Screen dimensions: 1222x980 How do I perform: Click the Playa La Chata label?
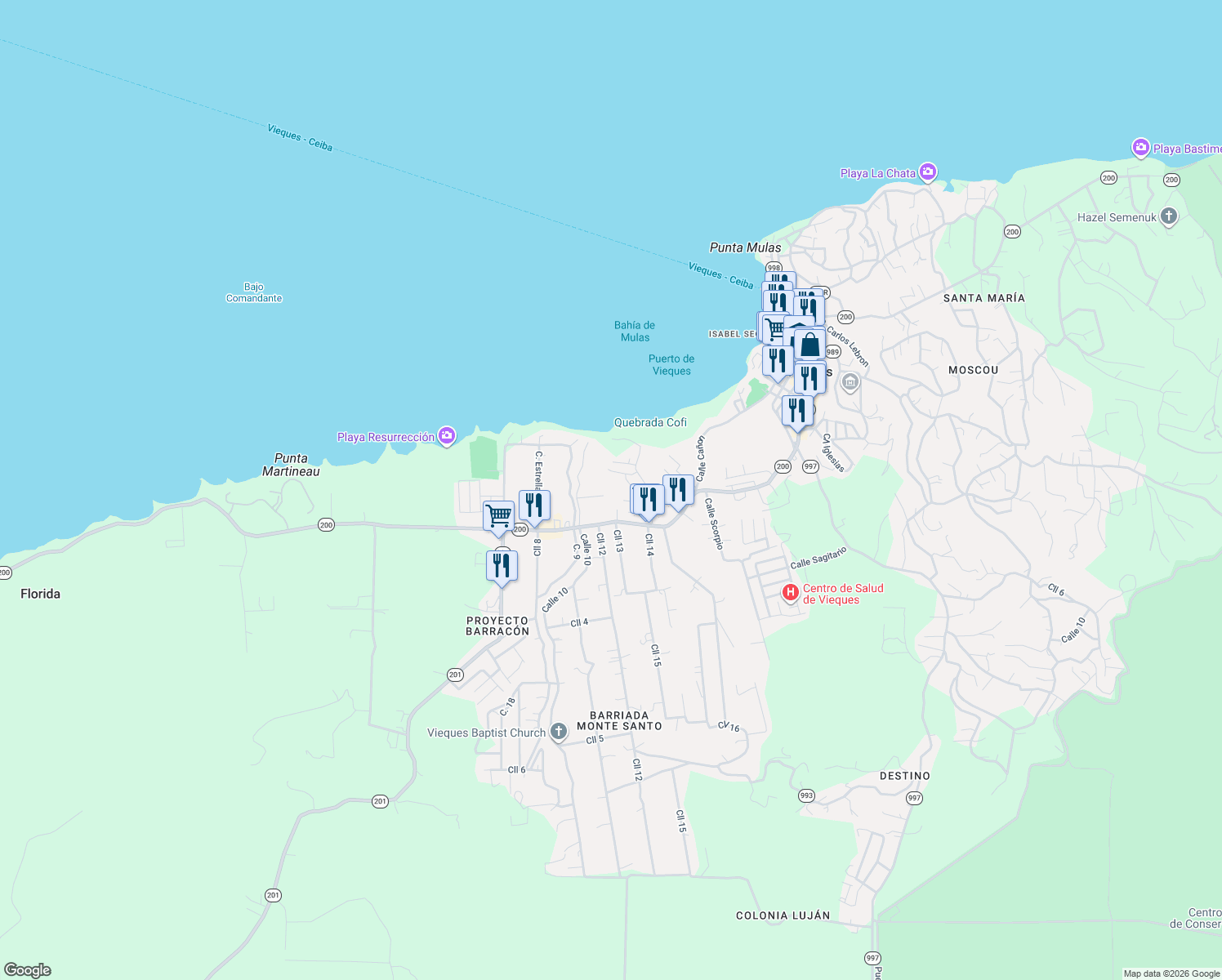point(878,173)
